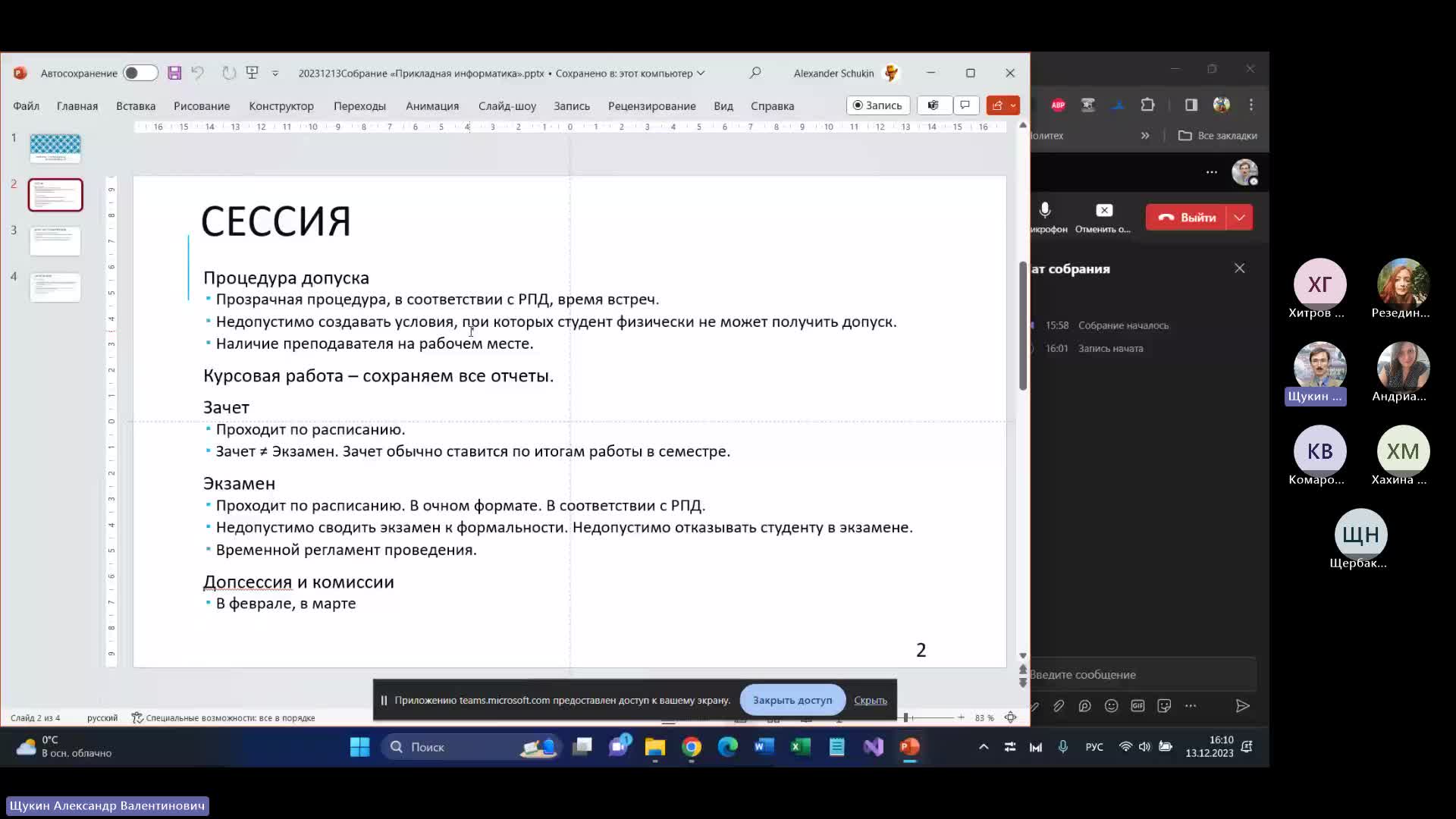Open the Слайд-шоу tab
This screenshot has width=1456, height=819.
click(x=507, y=106)
